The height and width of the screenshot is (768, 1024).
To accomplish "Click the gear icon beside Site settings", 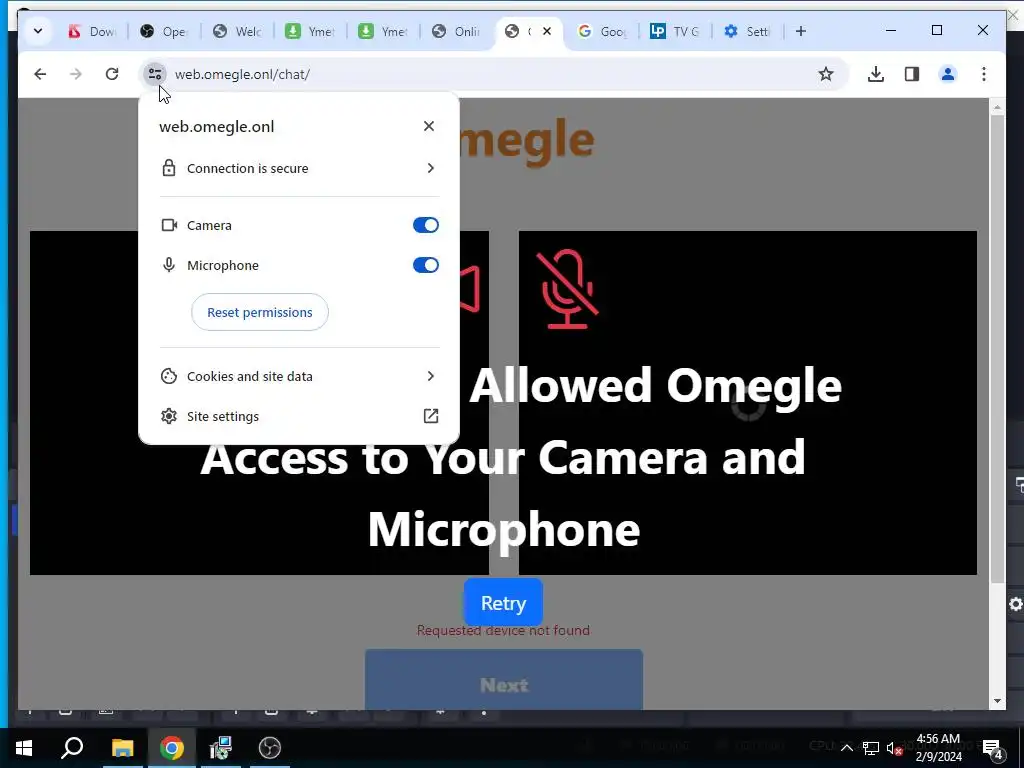I will coord(169,416).
